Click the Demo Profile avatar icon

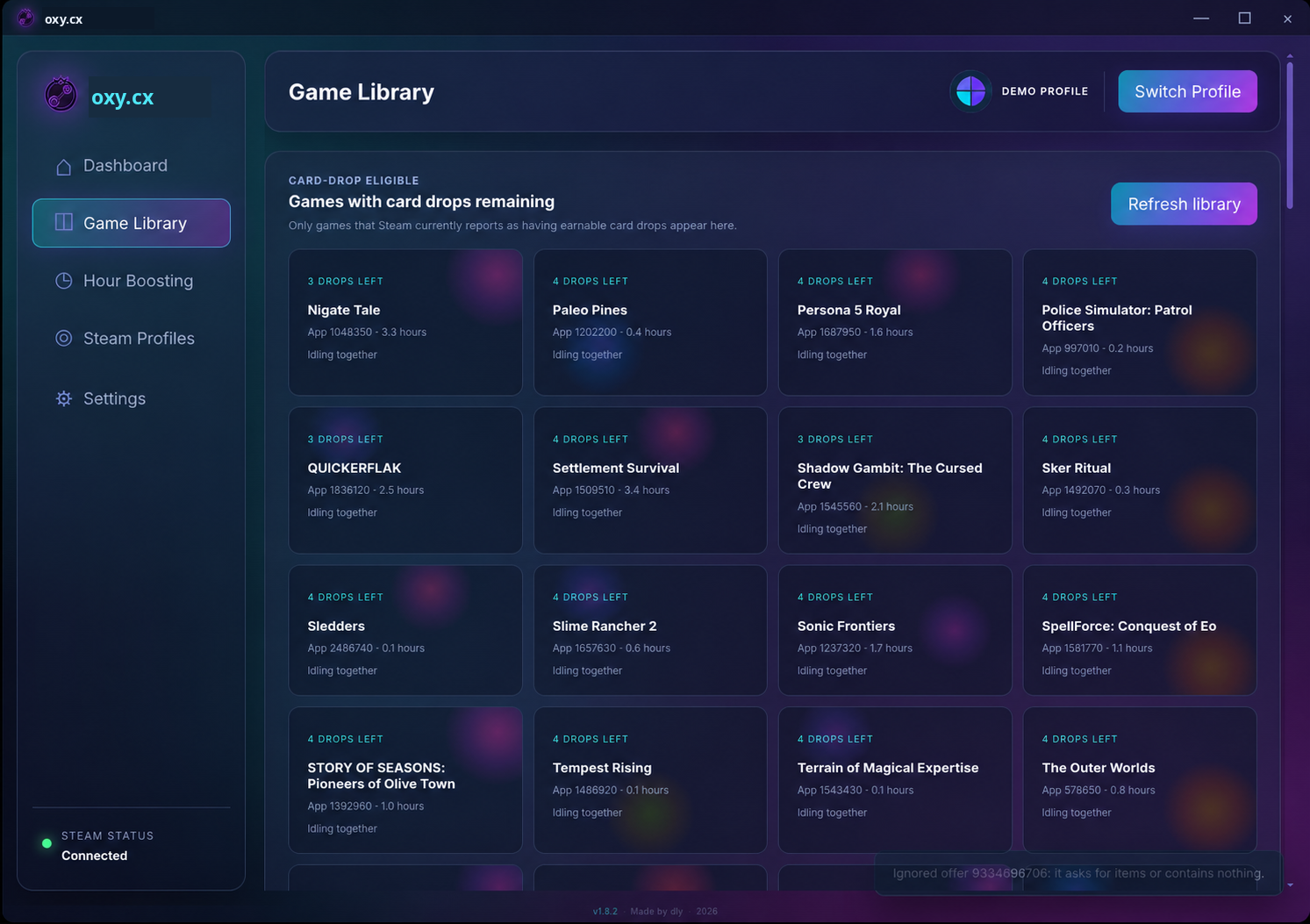[970, 91]
